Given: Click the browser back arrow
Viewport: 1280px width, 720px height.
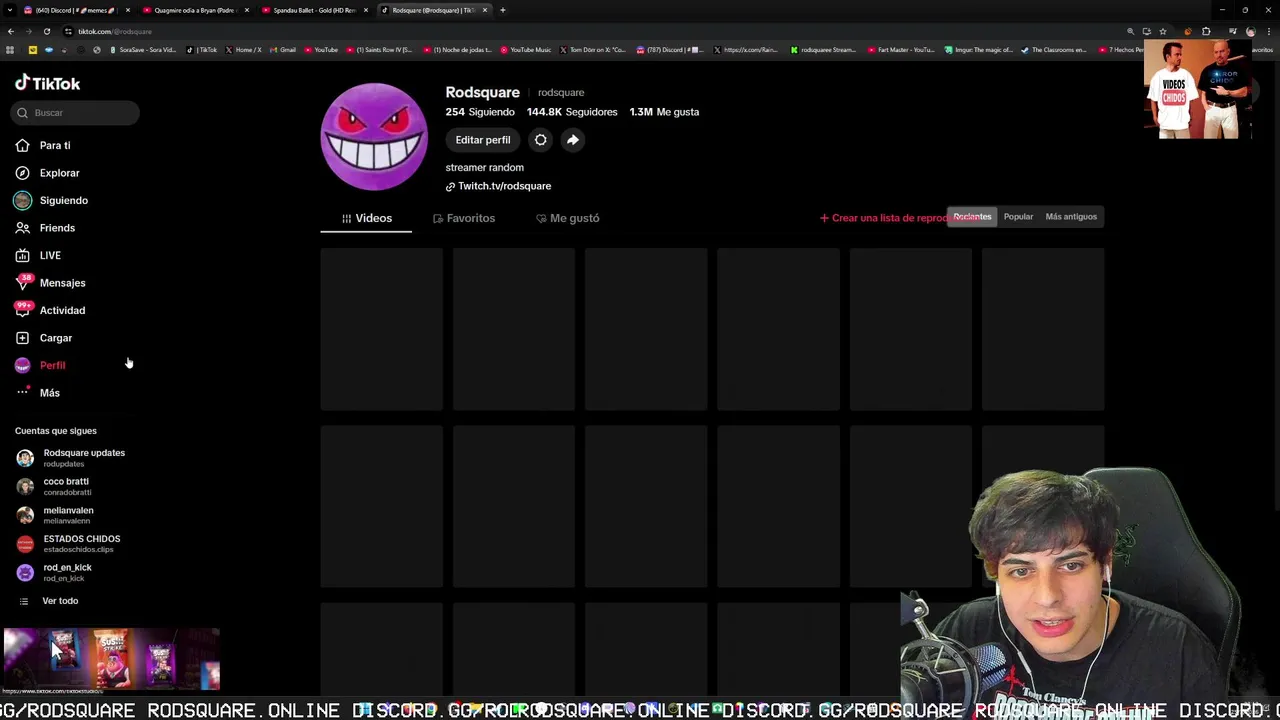Looking at the screenshot, I should tap(11, 31).
